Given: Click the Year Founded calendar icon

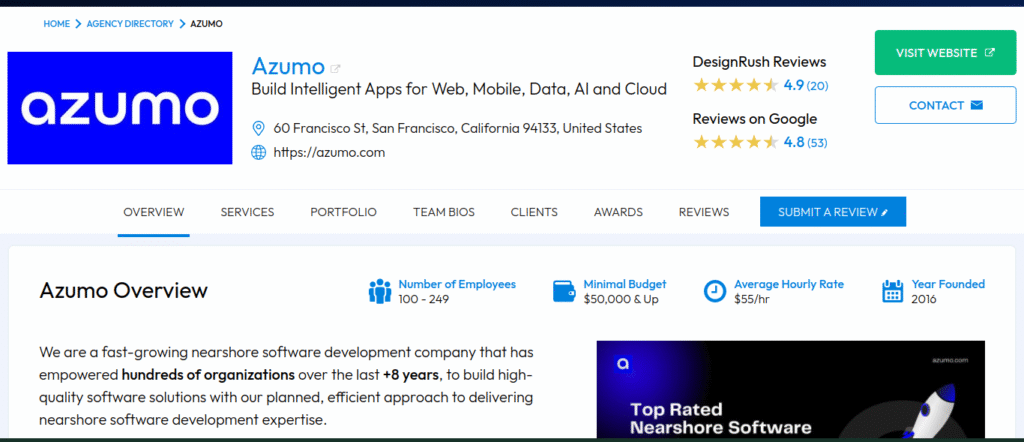Looking at the screenshot, I should [x=893, y=291].
